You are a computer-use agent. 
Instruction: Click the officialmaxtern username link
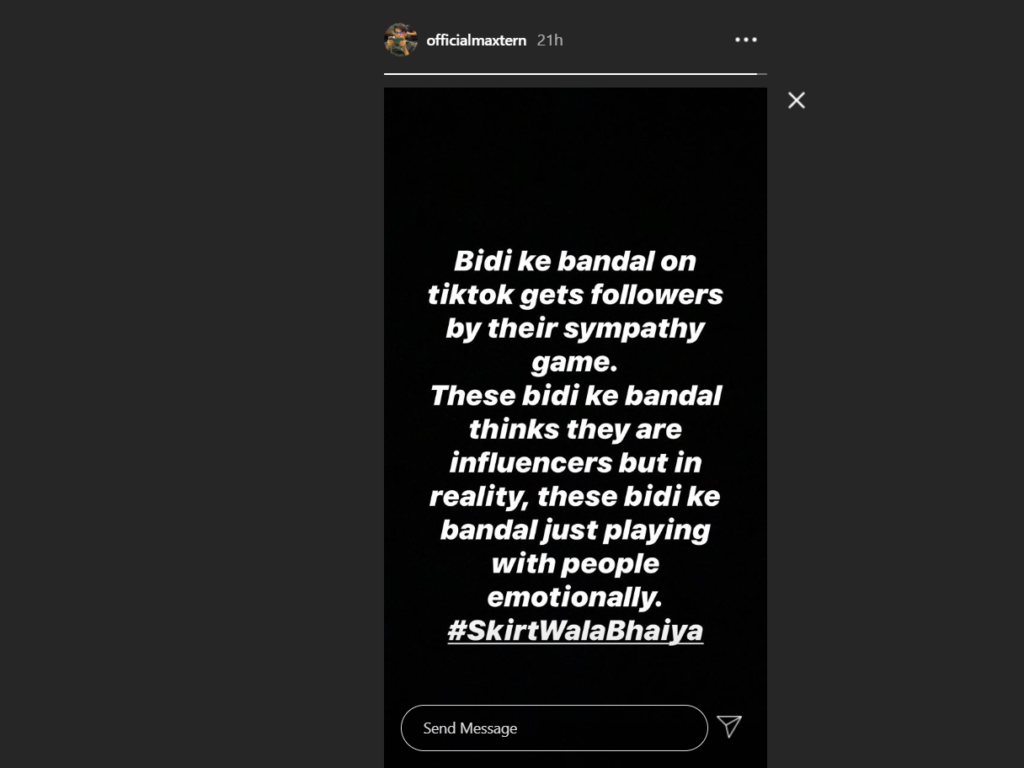(x=476, y=40)
